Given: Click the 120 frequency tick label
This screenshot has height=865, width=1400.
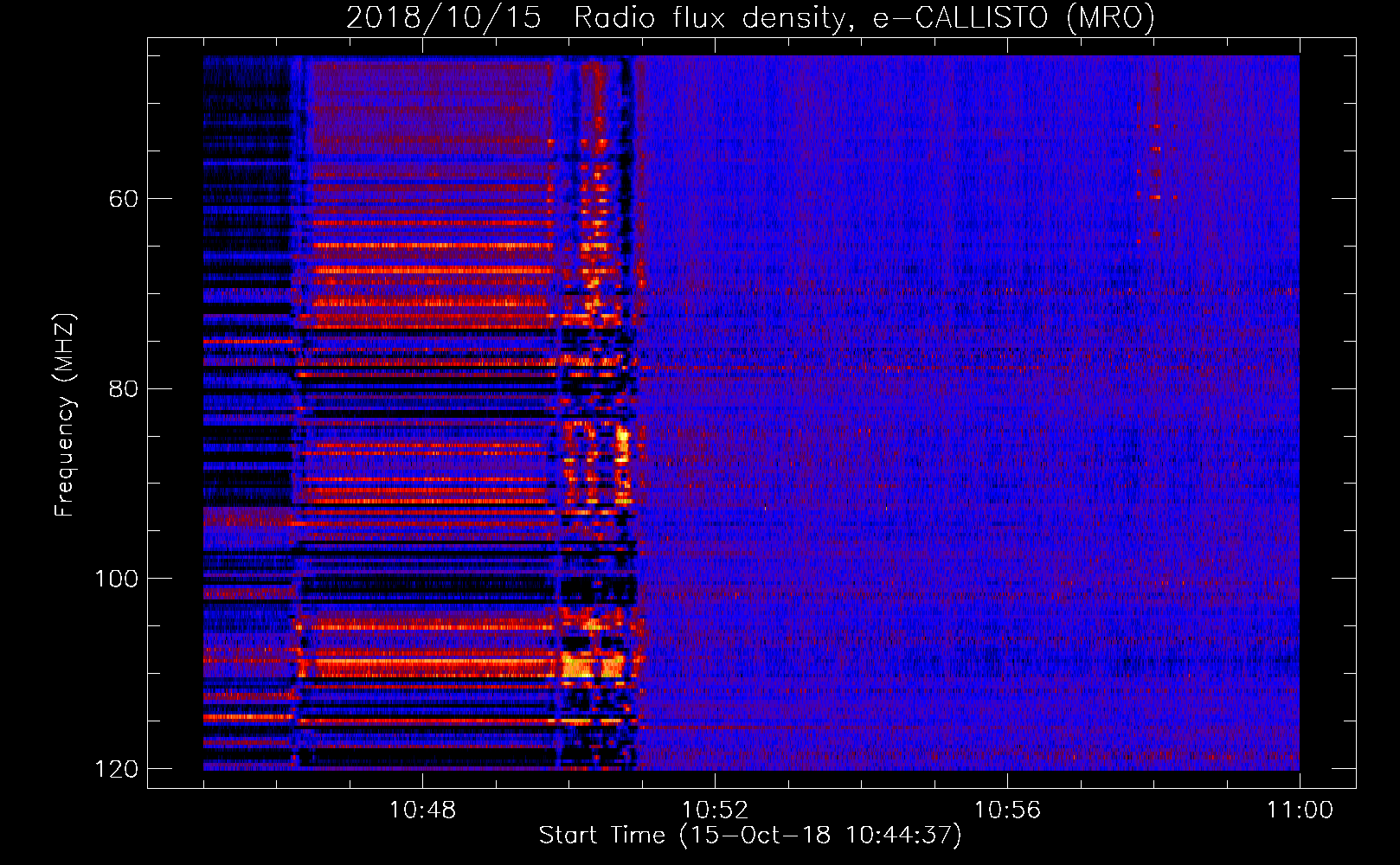Looking at the screenshot, I should pyautogui.click(x=116, y=769).
